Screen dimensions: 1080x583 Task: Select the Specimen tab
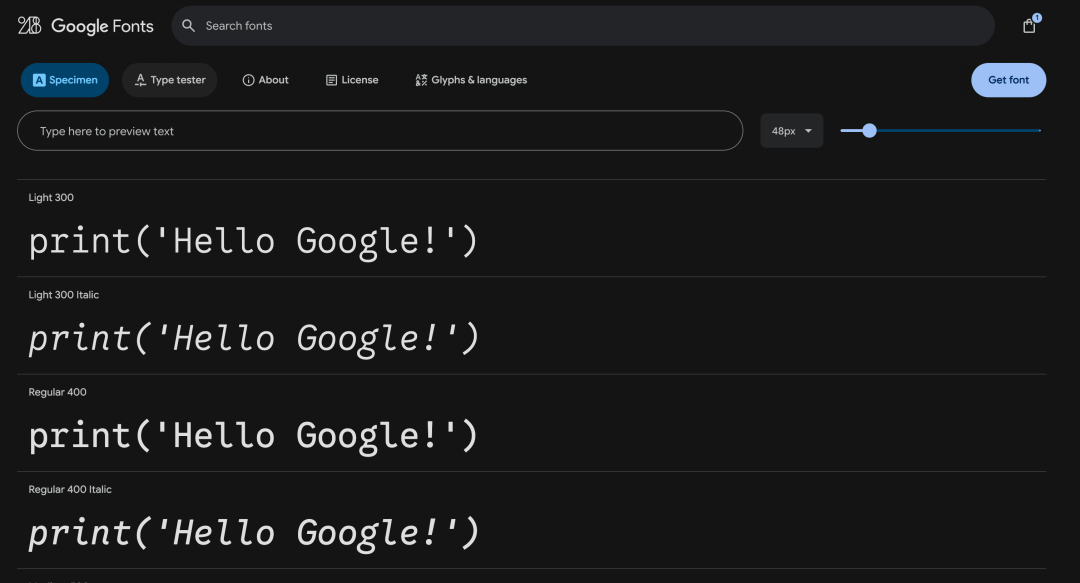point(64,80)
